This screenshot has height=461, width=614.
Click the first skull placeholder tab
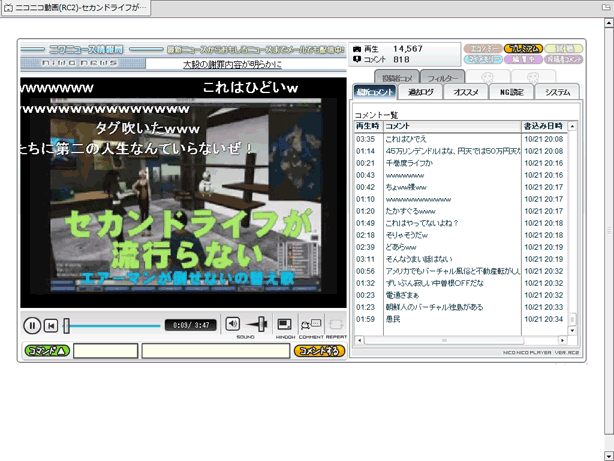click(x=488, y=77)
